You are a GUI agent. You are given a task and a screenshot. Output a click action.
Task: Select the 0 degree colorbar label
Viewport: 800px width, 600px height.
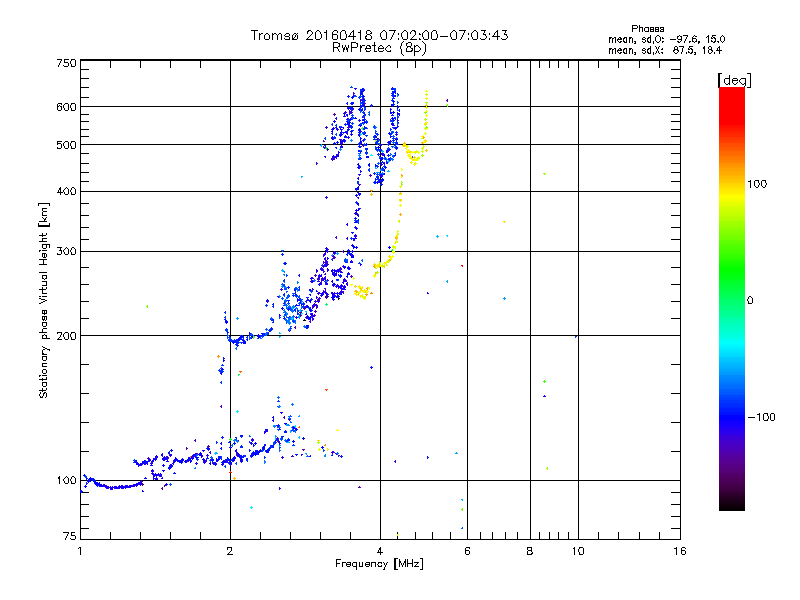[750, 301]
